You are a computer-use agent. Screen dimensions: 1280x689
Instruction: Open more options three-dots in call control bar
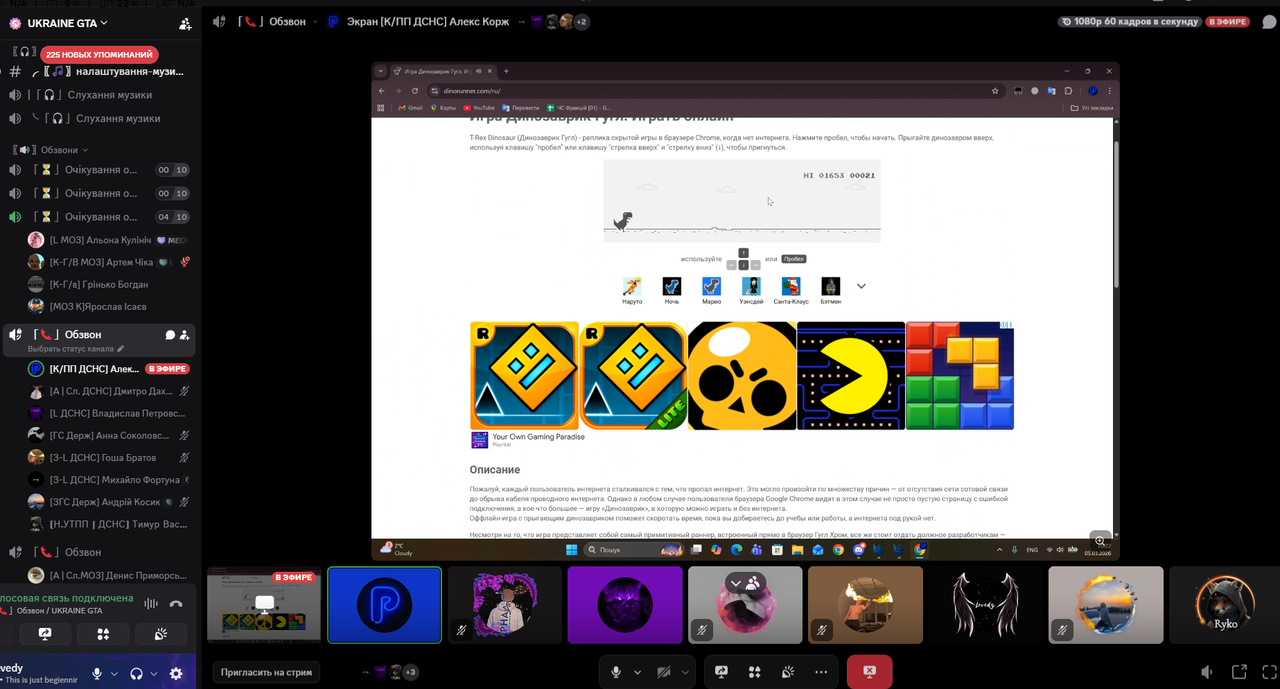(821, 672)
